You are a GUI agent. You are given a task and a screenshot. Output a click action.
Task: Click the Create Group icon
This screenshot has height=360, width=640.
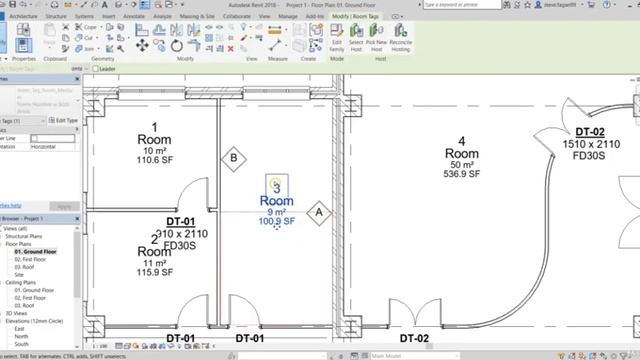316,30
